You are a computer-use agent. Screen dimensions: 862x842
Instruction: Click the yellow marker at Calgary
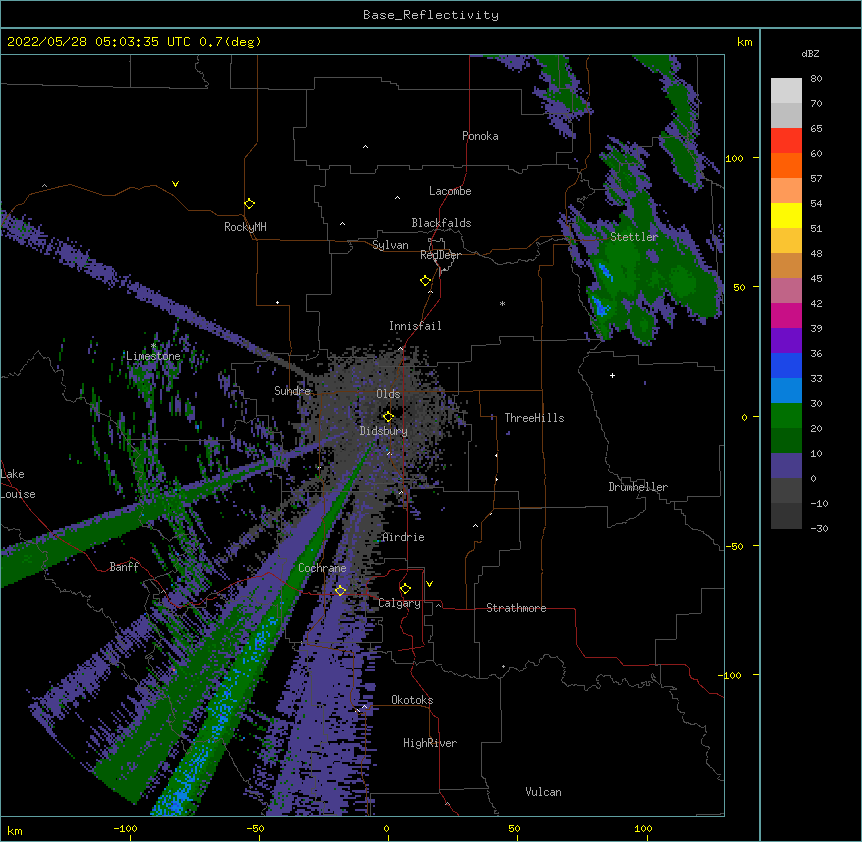[406, 589]
